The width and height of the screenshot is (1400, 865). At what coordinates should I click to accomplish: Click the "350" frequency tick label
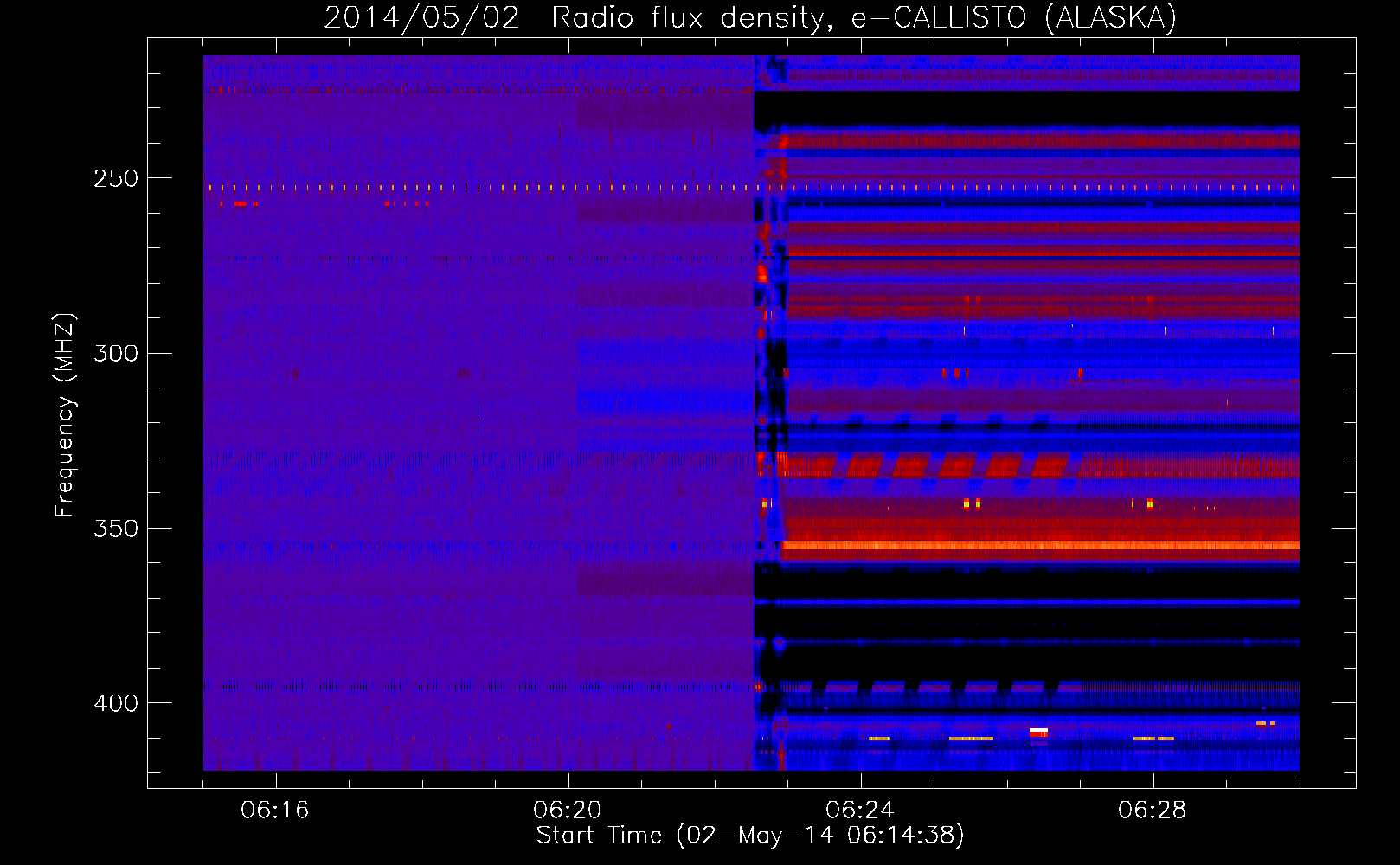[x=116, y=529]
